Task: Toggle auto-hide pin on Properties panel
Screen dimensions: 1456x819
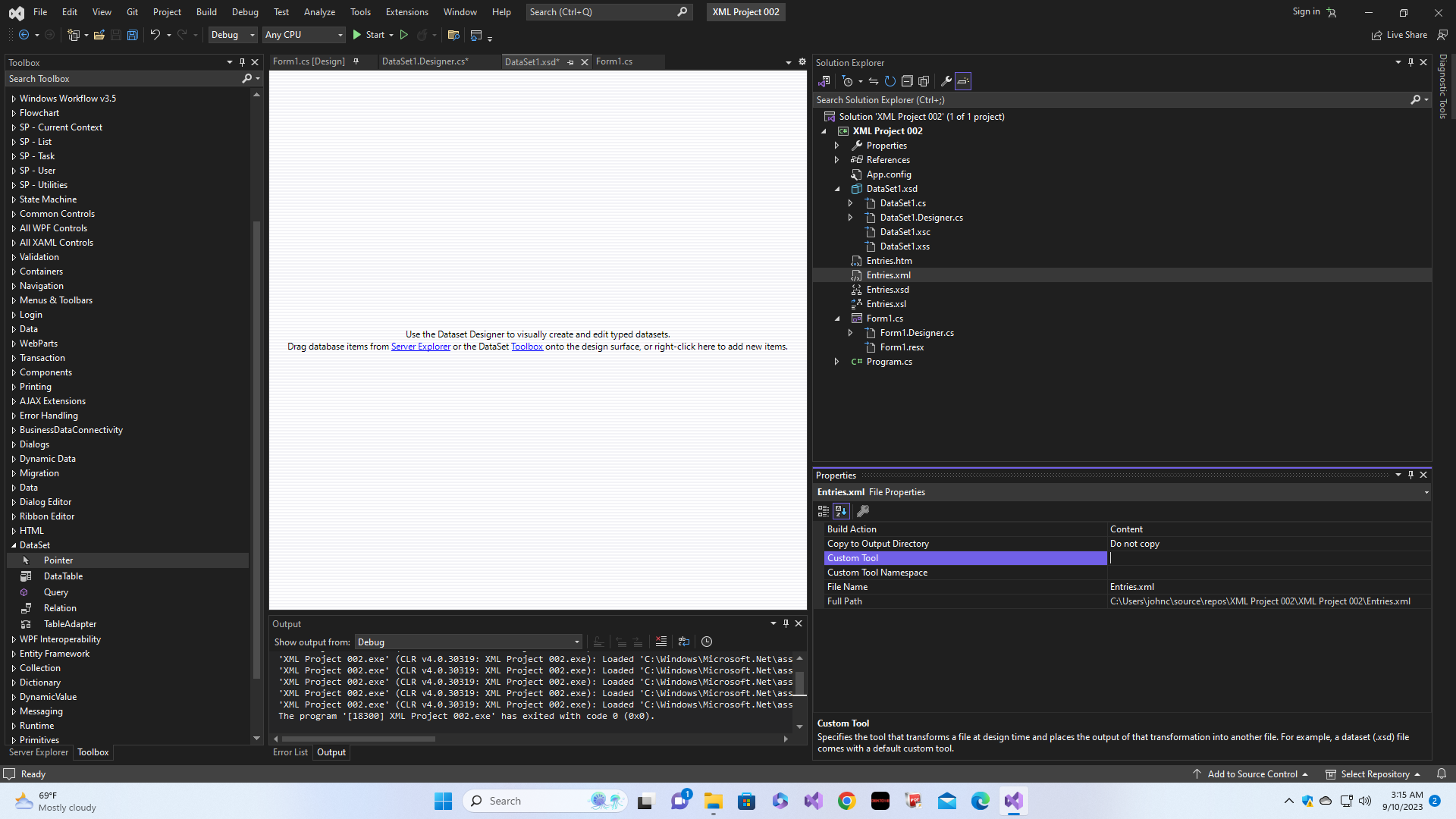Action: pos(1410,475)
